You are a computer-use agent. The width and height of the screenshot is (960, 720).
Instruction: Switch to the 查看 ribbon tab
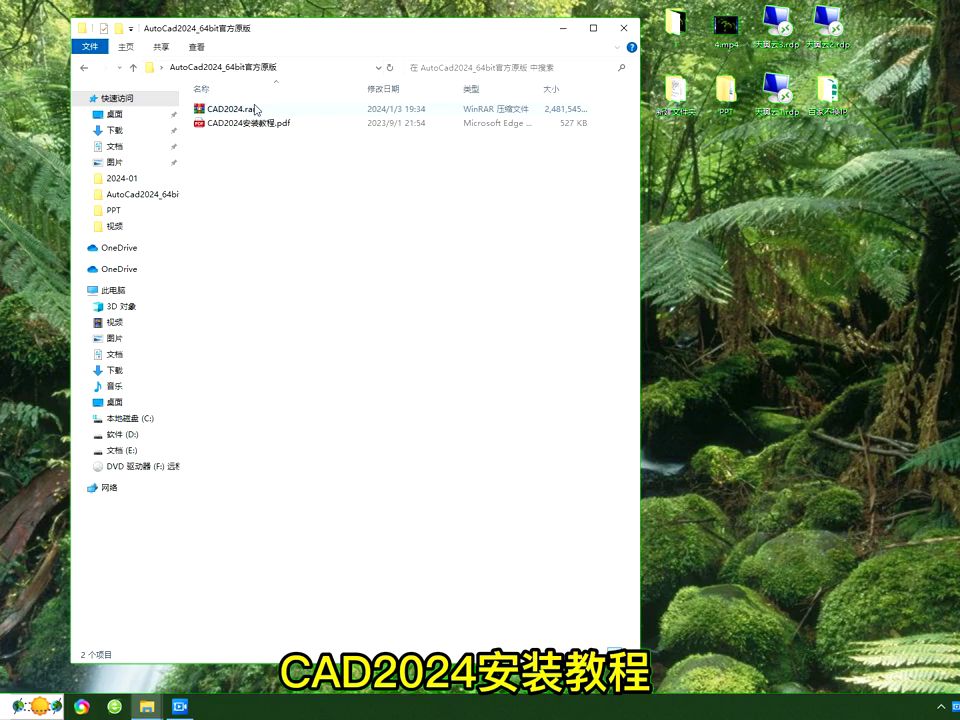[x=196, y=46]
